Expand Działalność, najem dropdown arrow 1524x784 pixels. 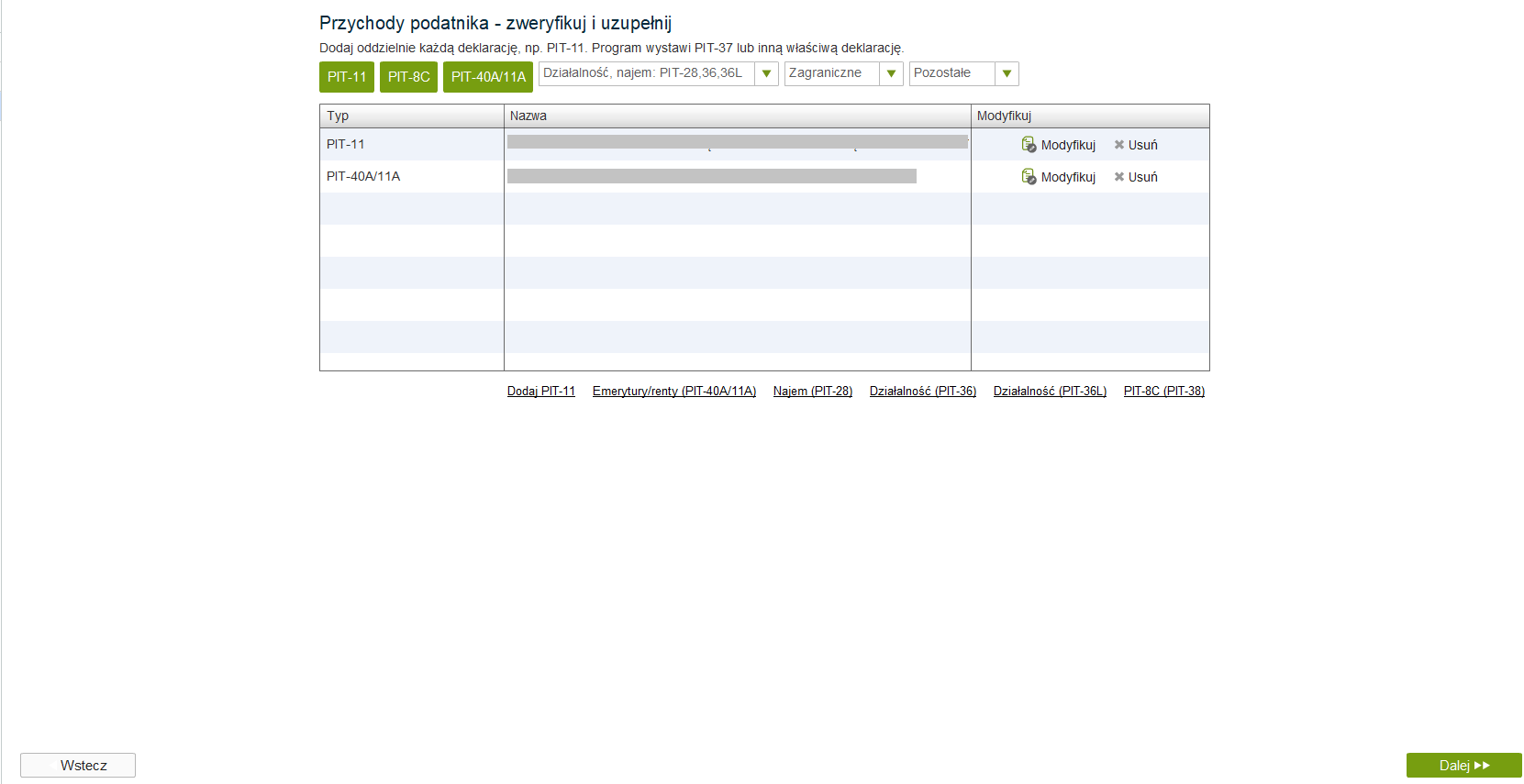coord(766,73)
